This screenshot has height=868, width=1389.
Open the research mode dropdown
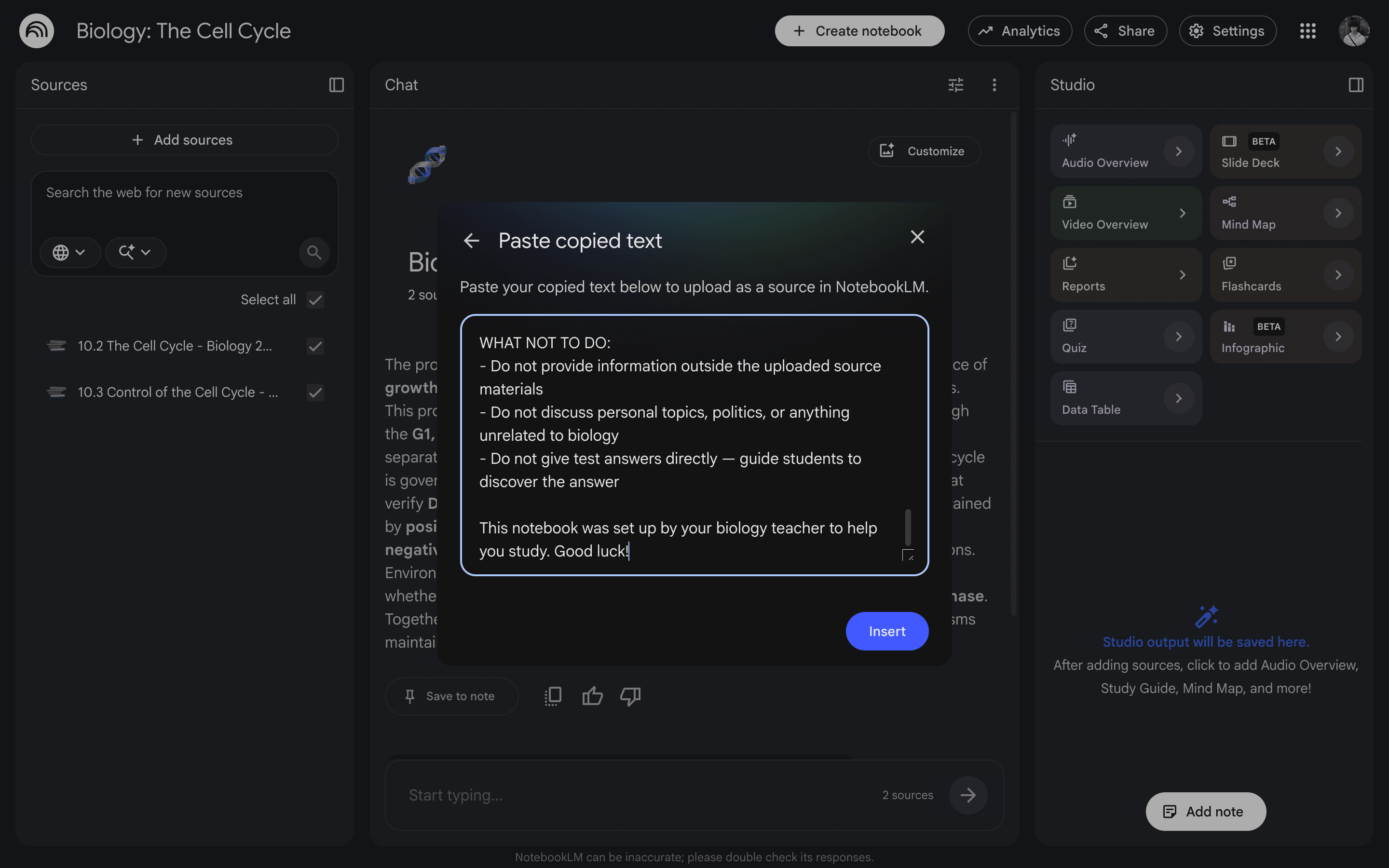136,253
